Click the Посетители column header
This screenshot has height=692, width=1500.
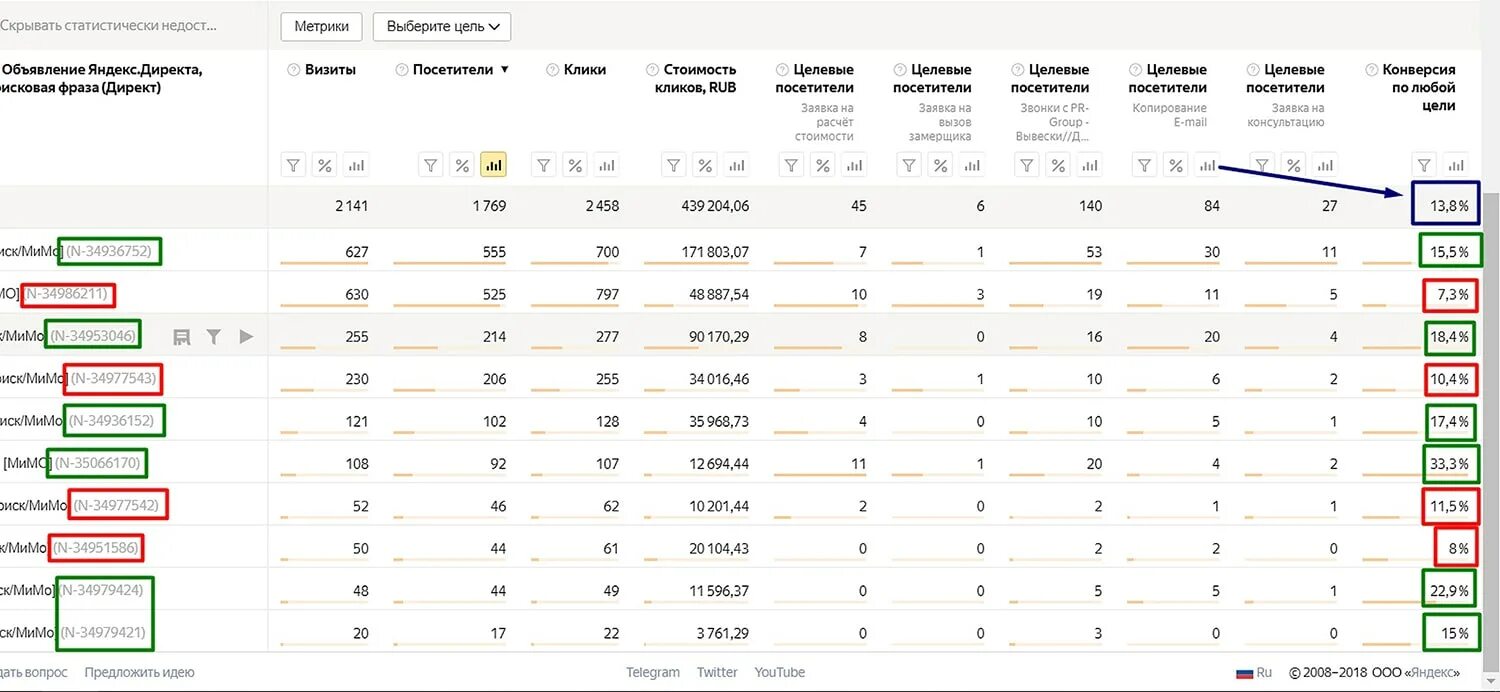point(453,70)
